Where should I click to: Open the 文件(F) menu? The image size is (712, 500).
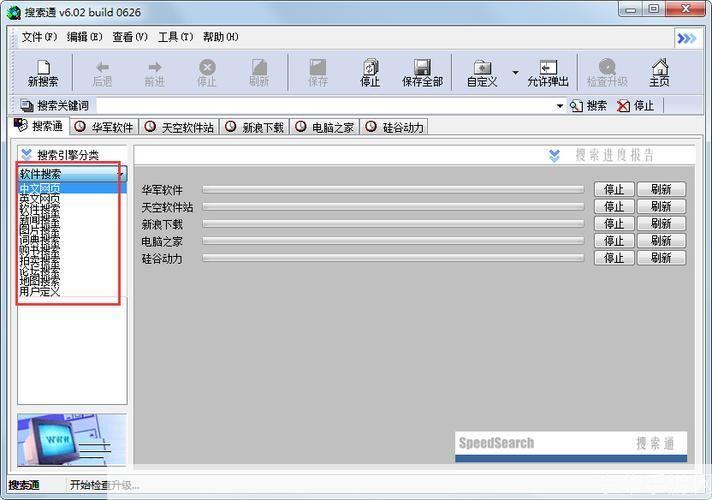pyautogui.click(x=40, y=37)
